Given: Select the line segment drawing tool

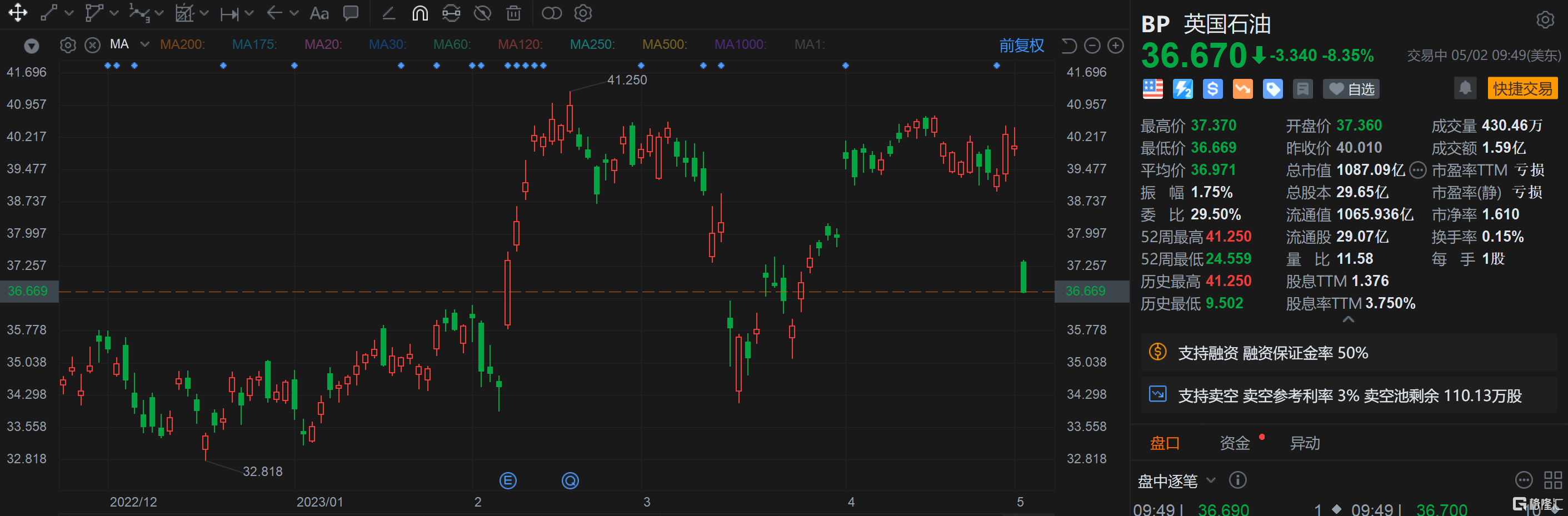Looking at the screenshot, I should [49, 13].
